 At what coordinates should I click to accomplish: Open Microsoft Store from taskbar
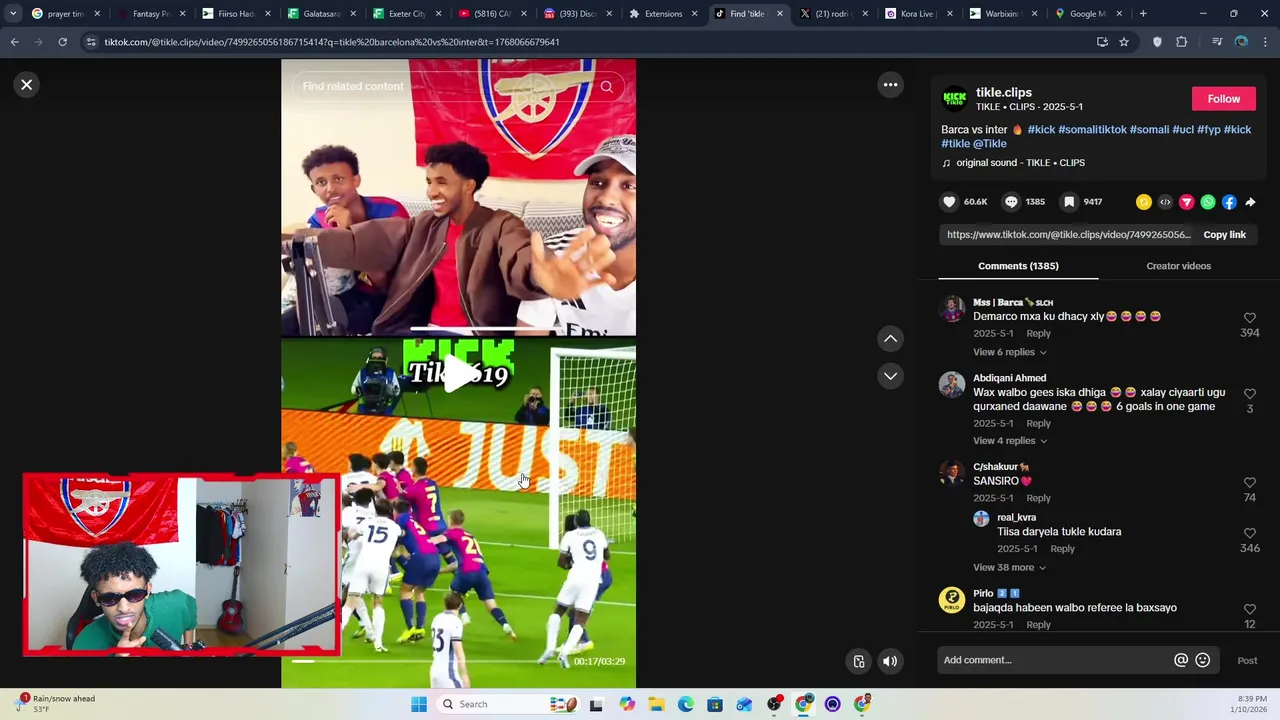[x=715, y=705]
